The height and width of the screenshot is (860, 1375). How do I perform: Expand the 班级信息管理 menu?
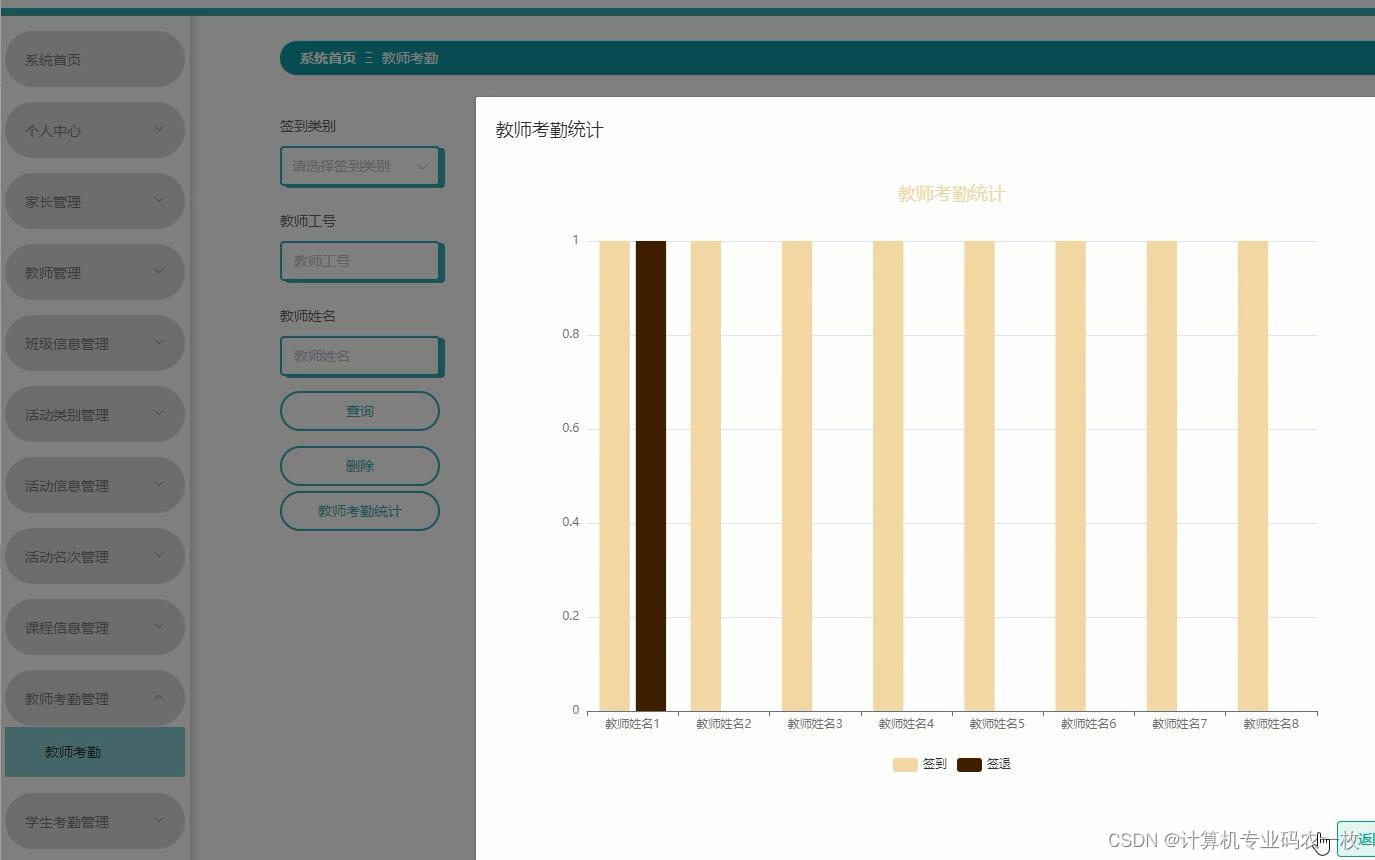click(95, 343)
